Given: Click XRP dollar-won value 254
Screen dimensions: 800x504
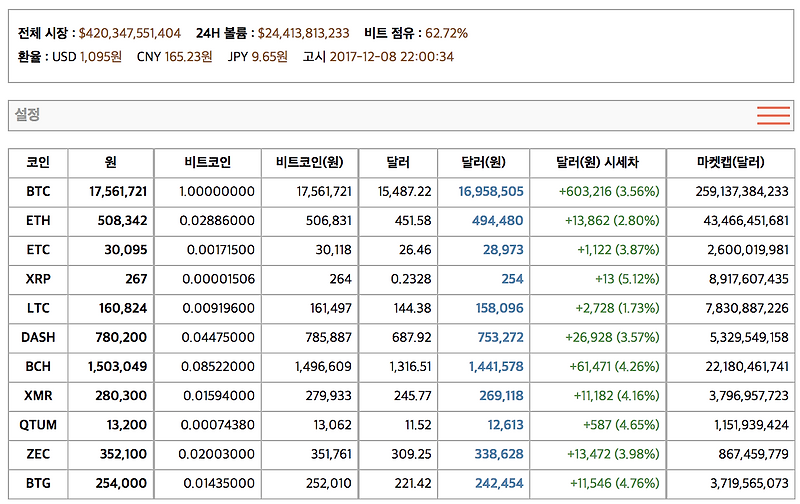Looking at the screenshot, I should (512, 279).
